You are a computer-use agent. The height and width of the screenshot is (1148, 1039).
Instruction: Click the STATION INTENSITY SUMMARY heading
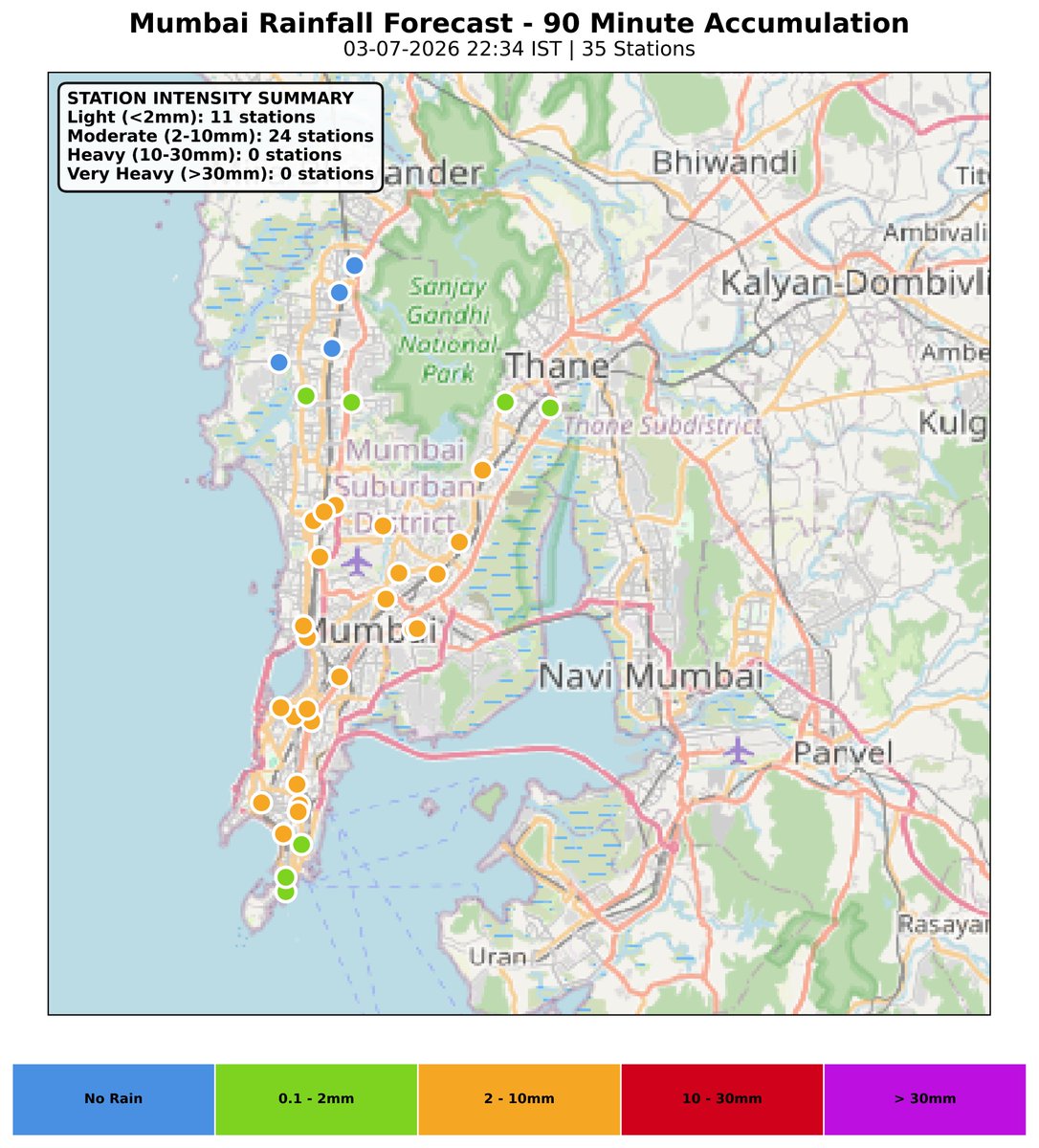point(210,99)
